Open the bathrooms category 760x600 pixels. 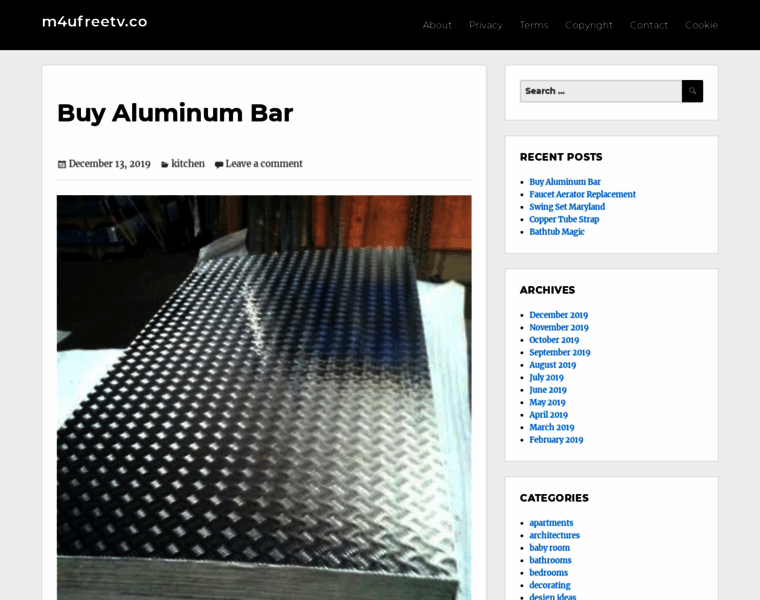(x=550, y=560)
